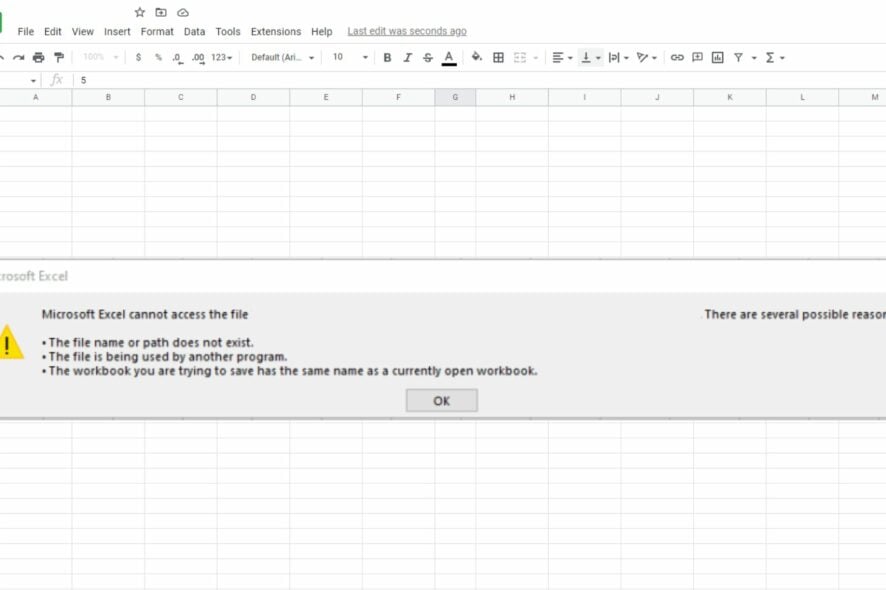Select column A header
This screenshot has height=590, width=886.
36,97
